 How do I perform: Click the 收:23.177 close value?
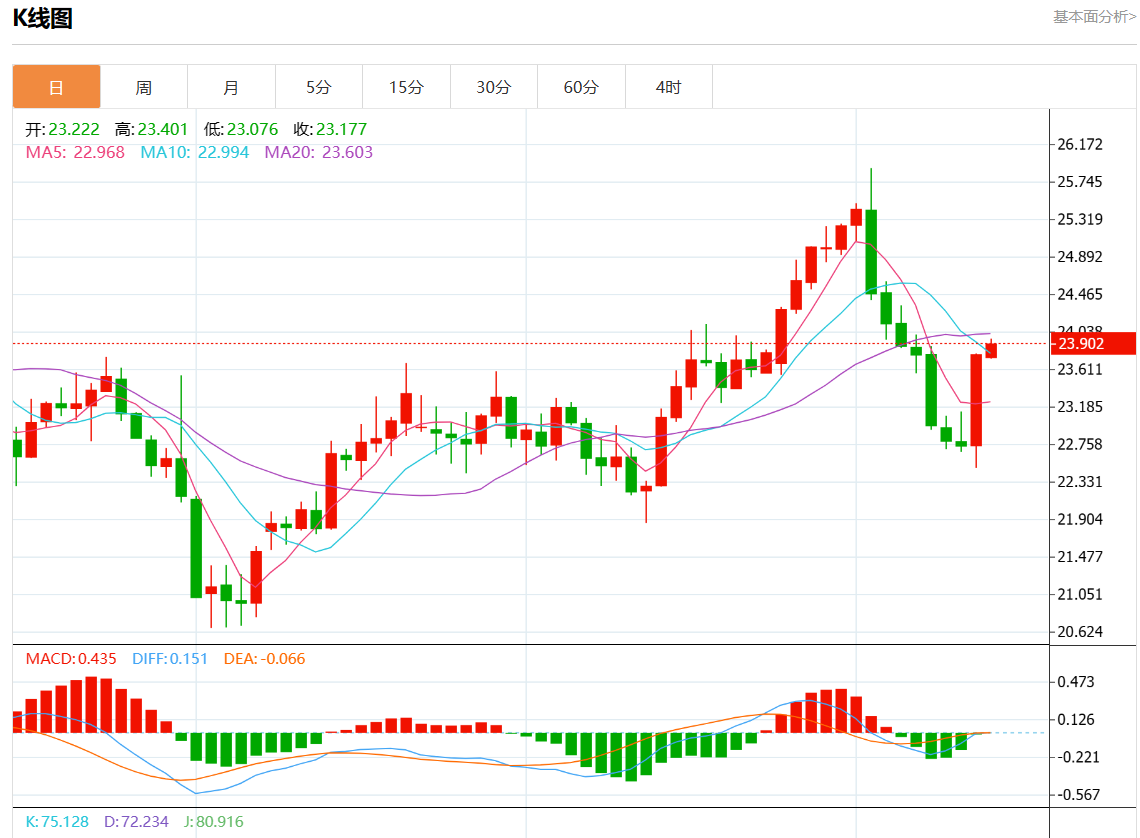pyautogui.click(x=330, y=129)
